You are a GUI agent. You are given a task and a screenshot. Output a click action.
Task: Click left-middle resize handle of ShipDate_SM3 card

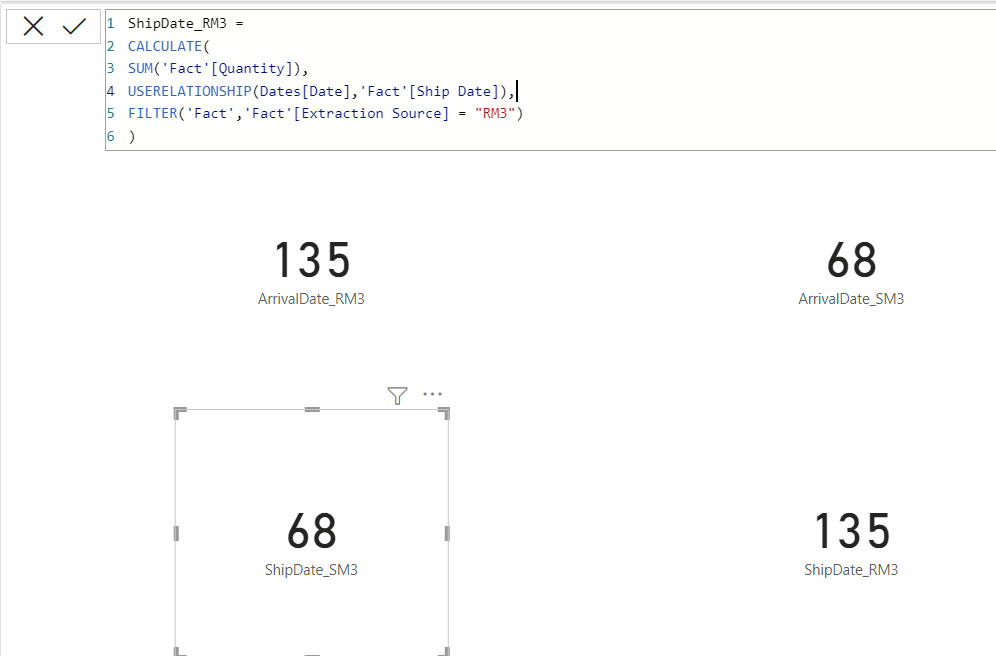(177, 533)
